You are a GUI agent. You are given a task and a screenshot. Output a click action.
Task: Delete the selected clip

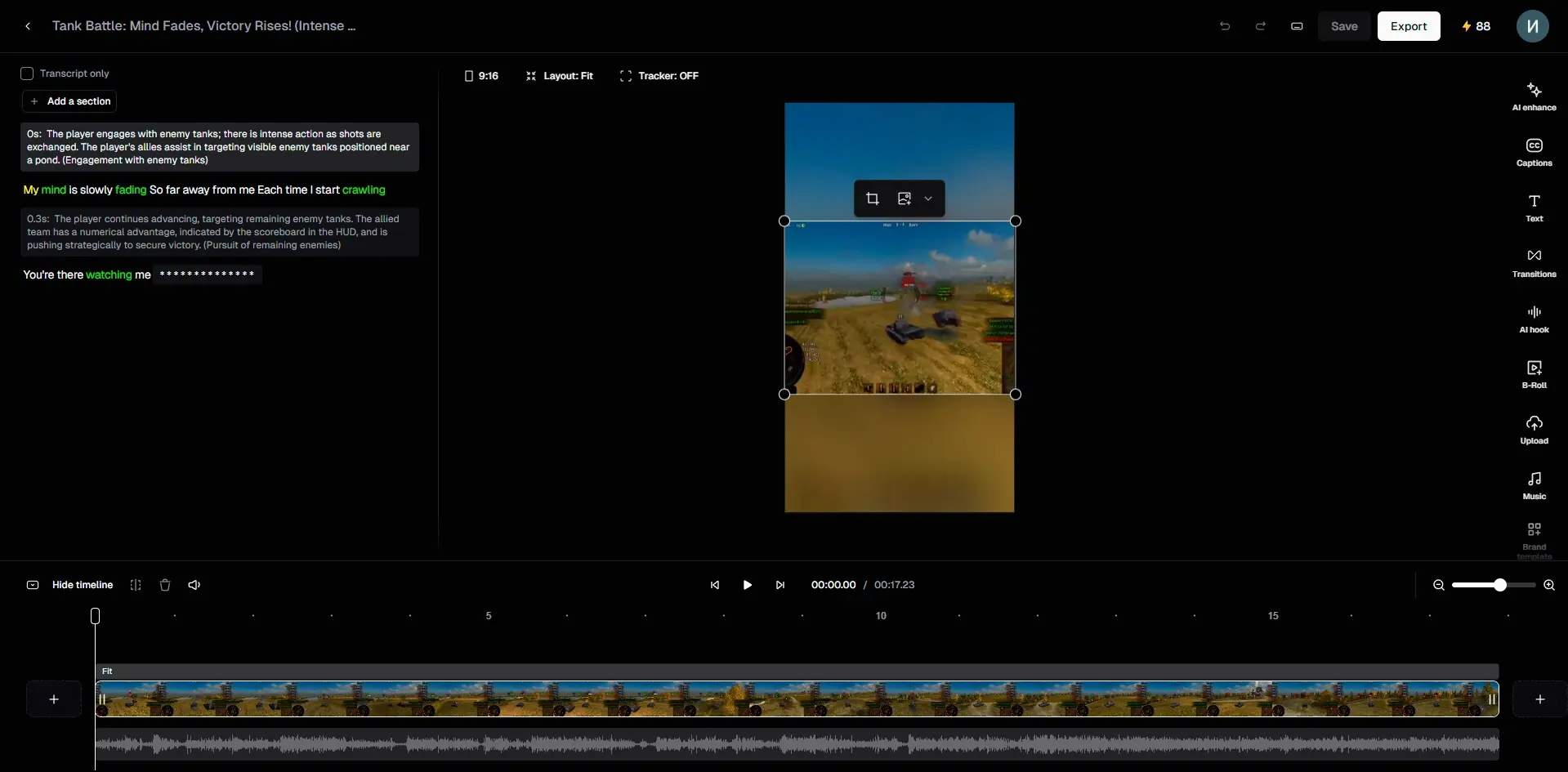coord(165,585)
